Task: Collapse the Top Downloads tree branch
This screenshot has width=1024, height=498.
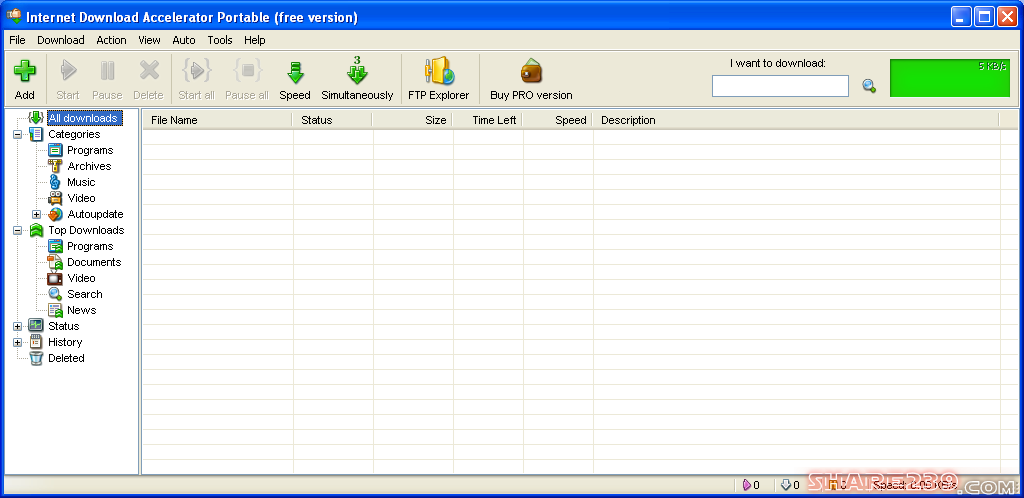Action: (18, 230)
